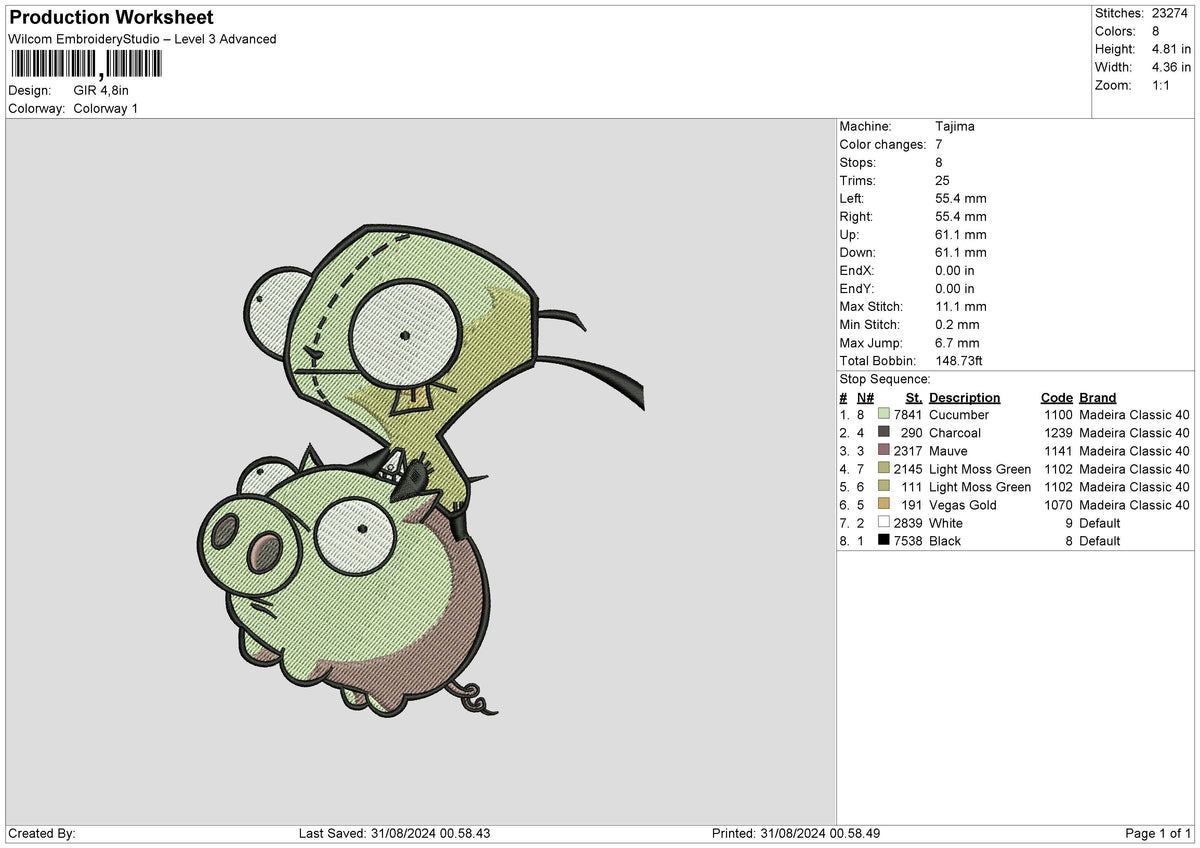Click the Trims value 25
The image size is (1200, 848).
point(943,180)
